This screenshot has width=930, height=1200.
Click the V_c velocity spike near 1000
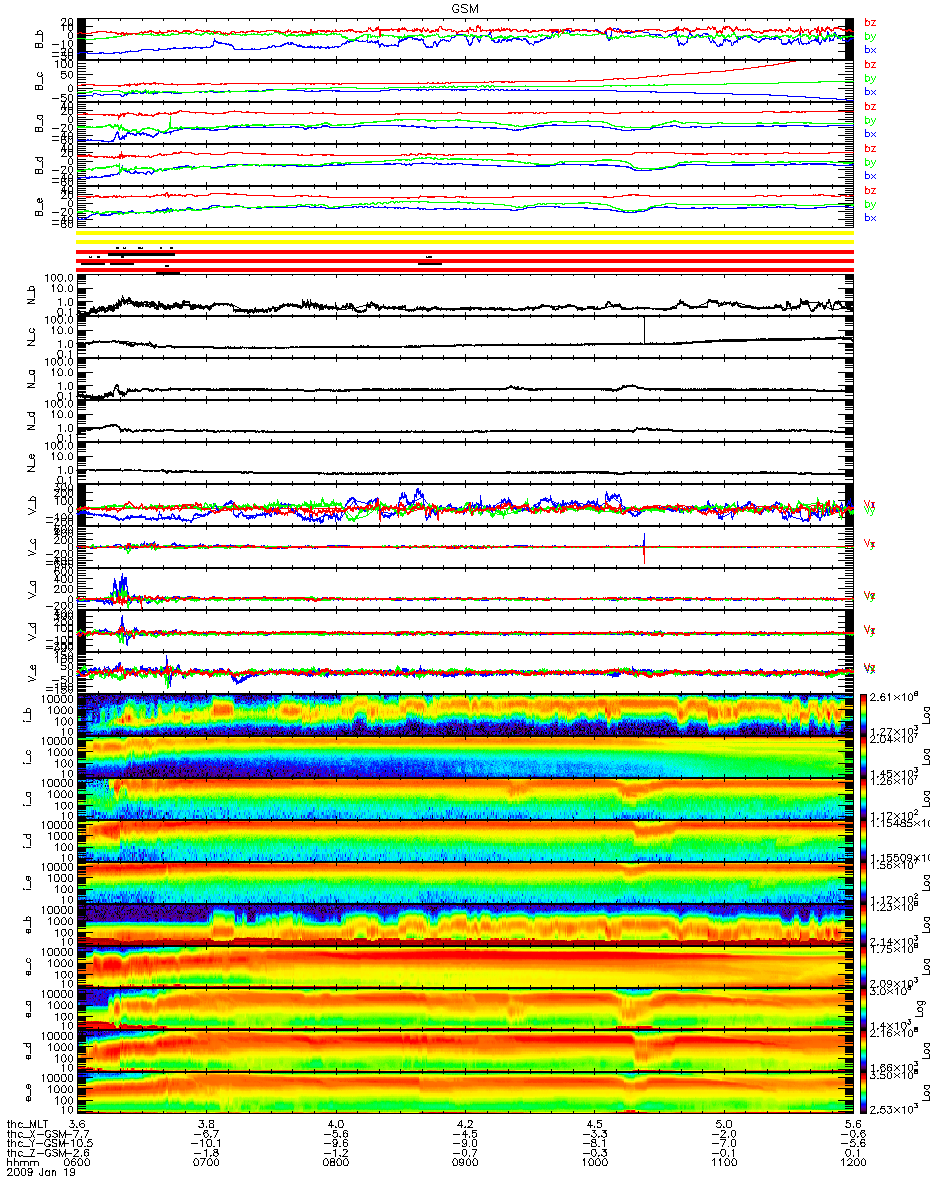[645, 548]
